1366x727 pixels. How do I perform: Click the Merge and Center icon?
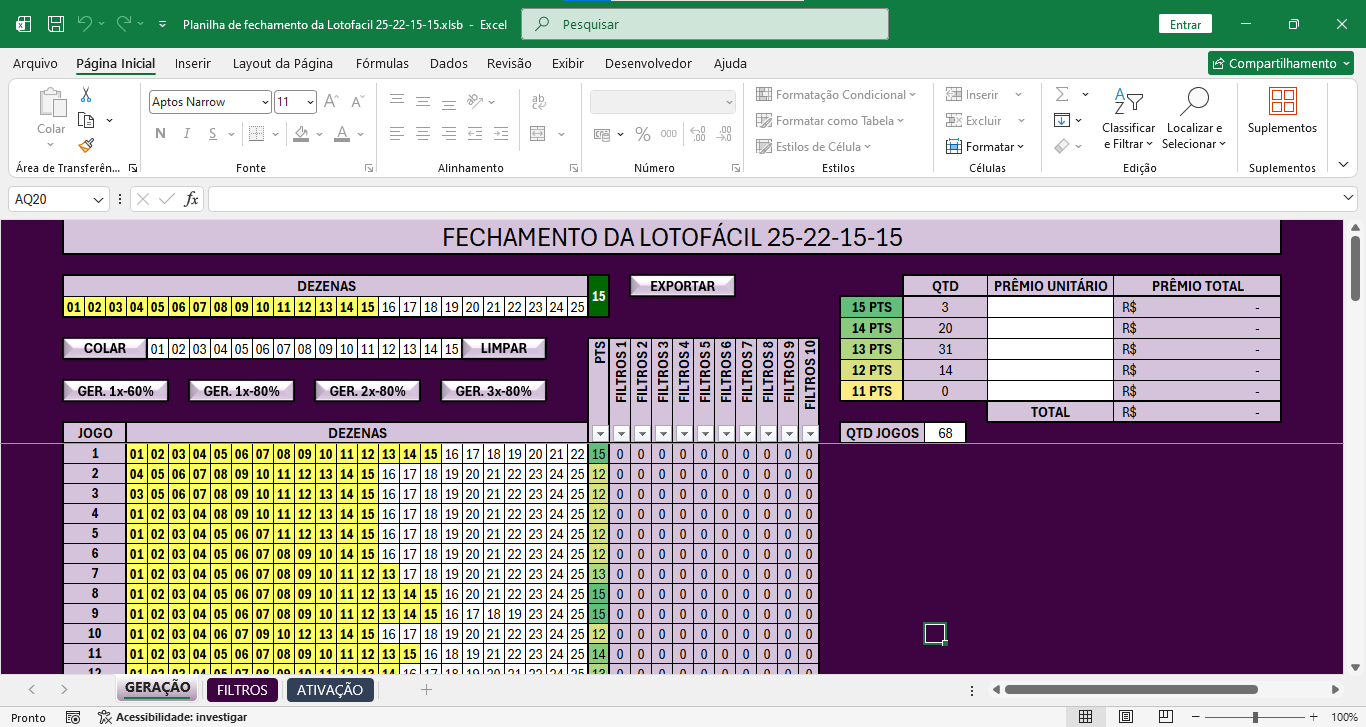[x=538, y=134]
